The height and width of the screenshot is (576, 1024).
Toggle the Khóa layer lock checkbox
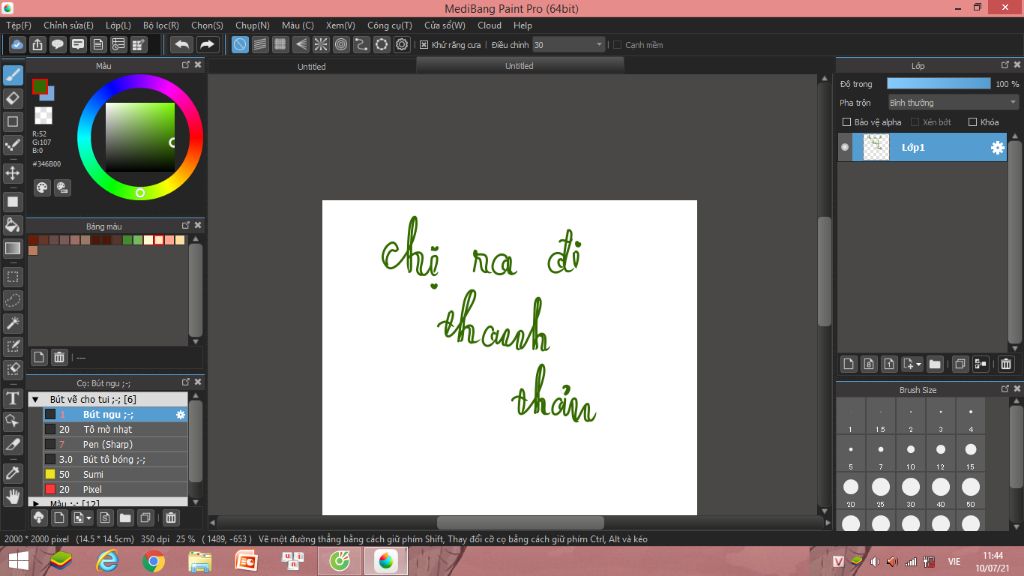pos(972,122)
